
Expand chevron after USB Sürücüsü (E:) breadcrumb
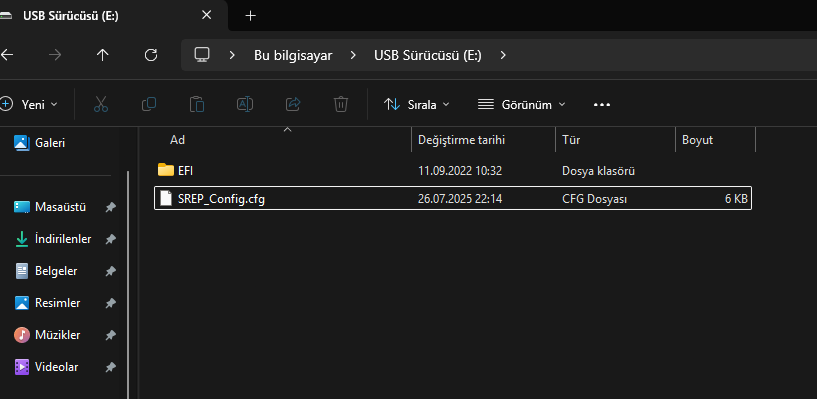click(503, 55)
